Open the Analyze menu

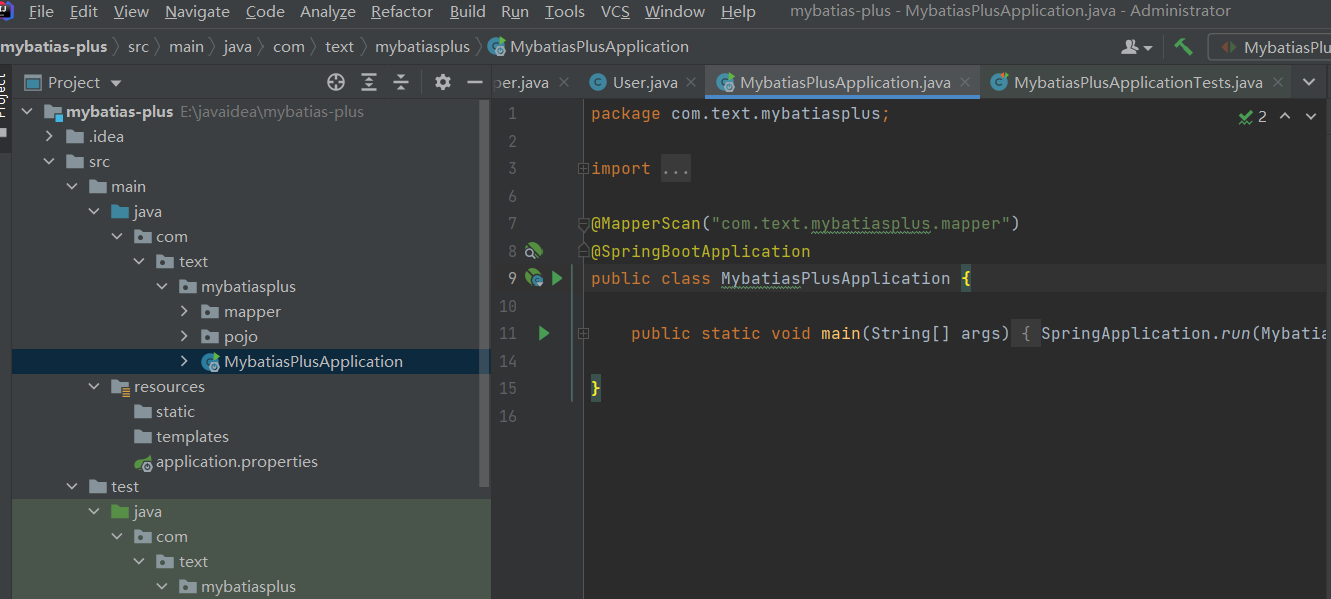[328, 12]
